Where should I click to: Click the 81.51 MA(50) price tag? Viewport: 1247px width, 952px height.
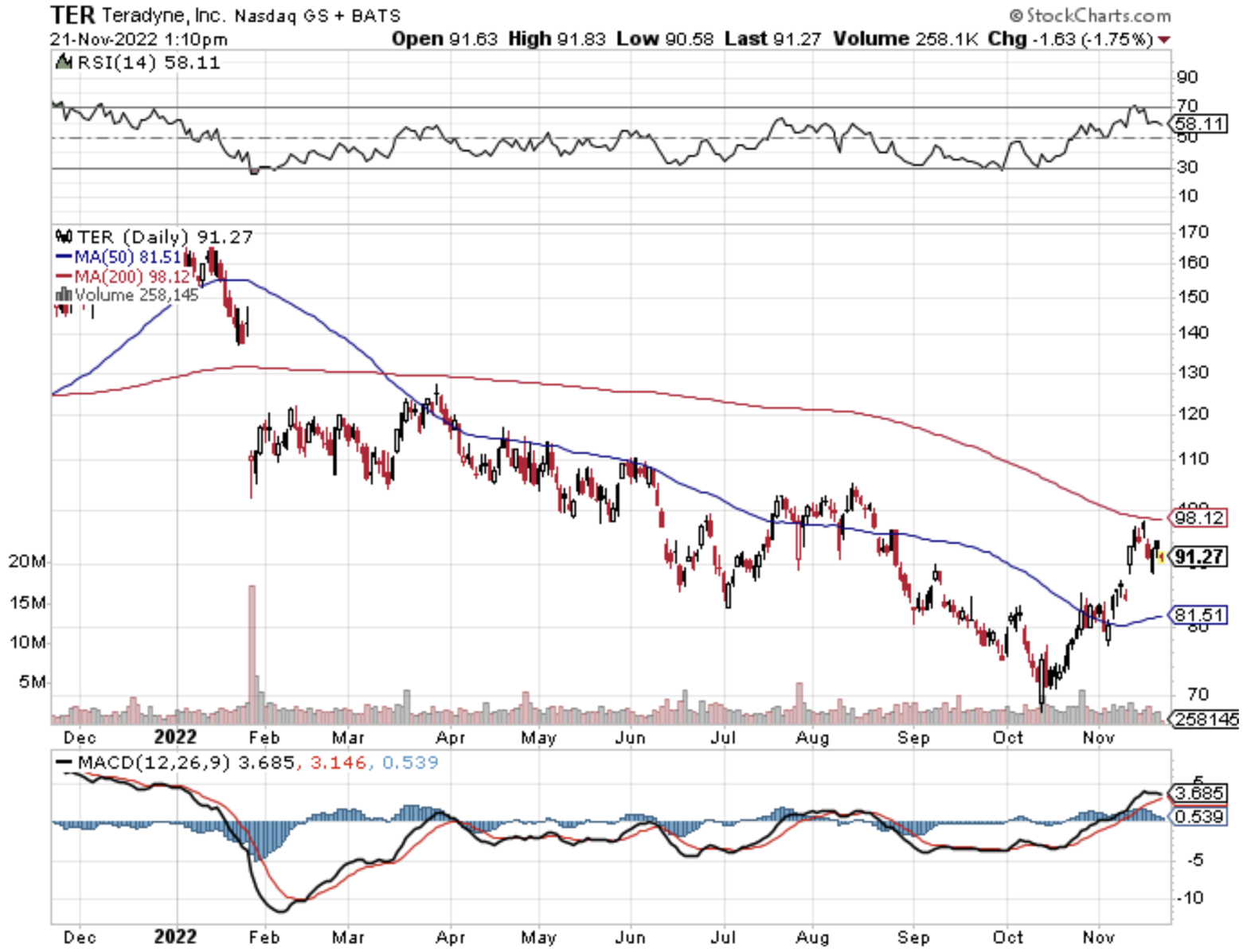(x=1199, y=615)
